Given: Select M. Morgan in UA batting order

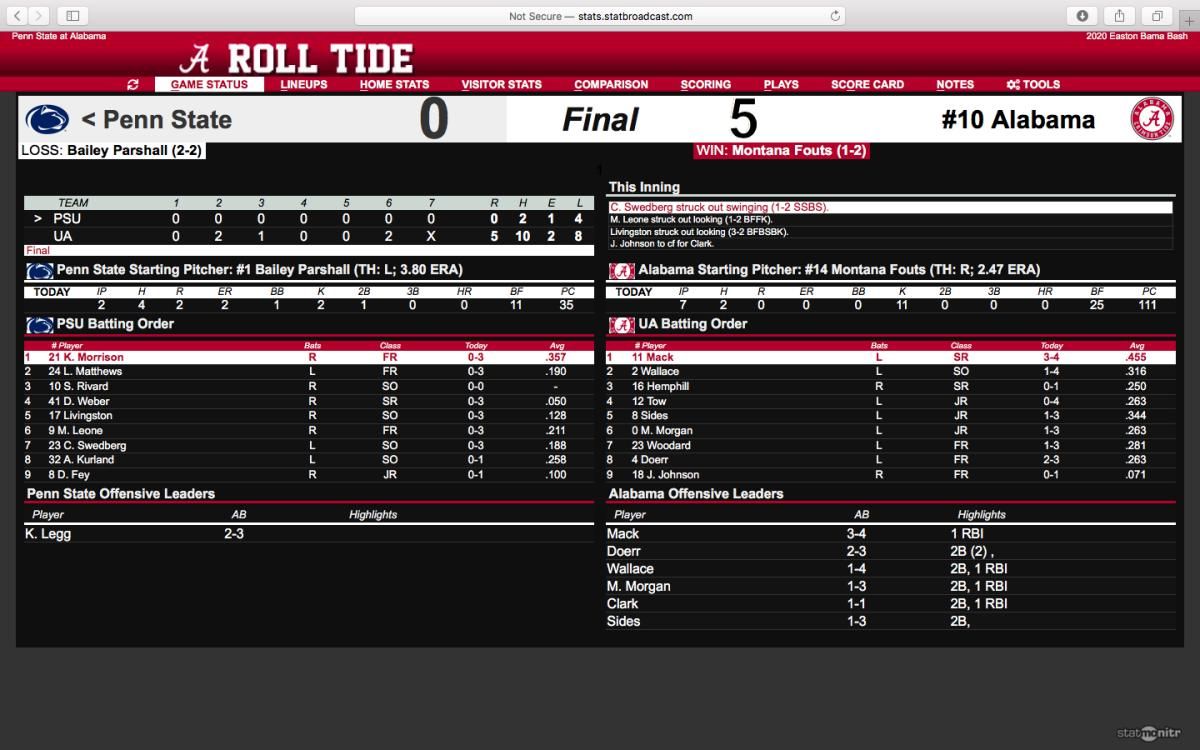Looking at the screenshot, I should (891, 430).
